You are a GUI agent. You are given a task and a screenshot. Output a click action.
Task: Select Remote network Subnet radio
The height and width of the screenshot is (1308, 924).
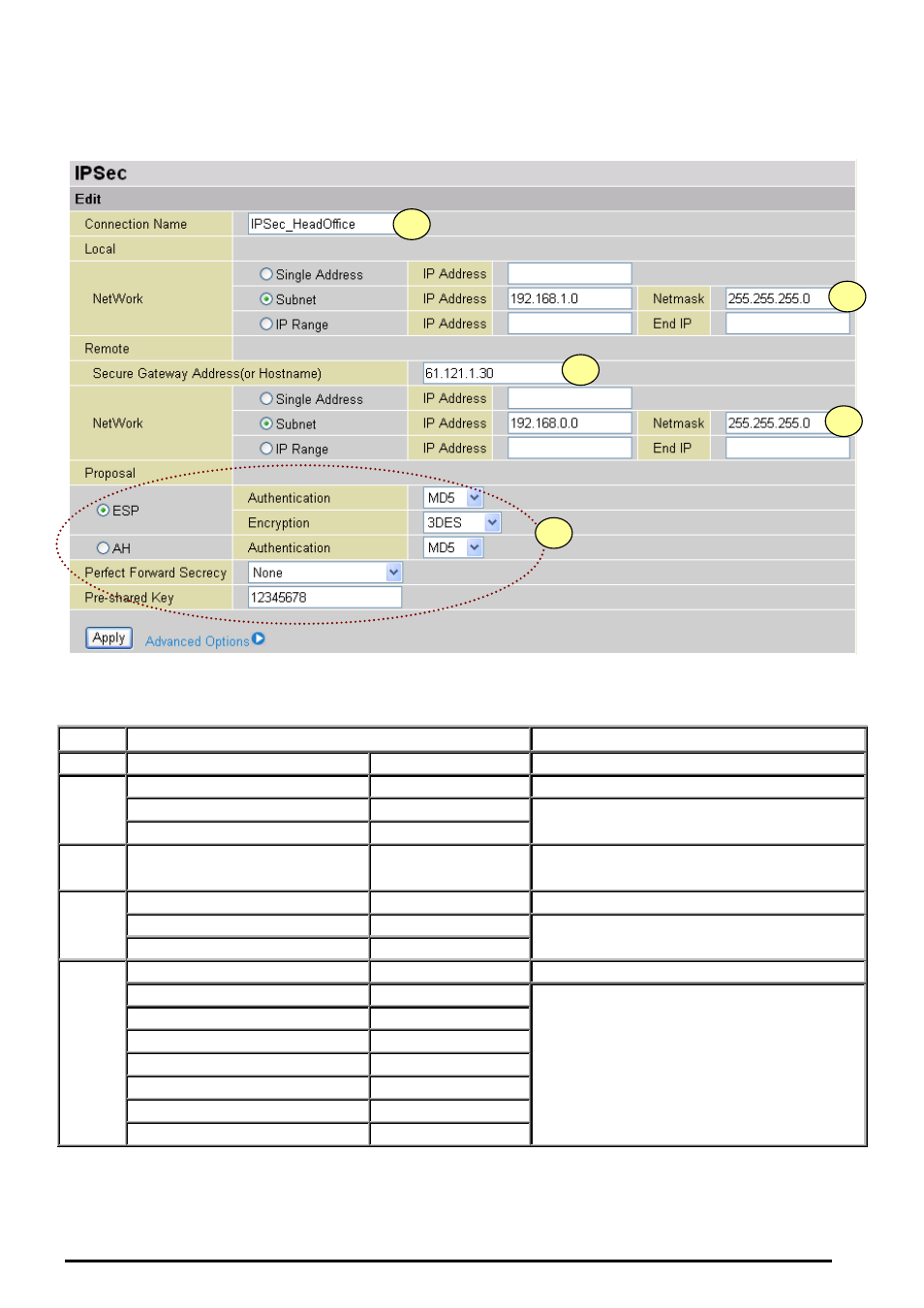click(266, 423)
